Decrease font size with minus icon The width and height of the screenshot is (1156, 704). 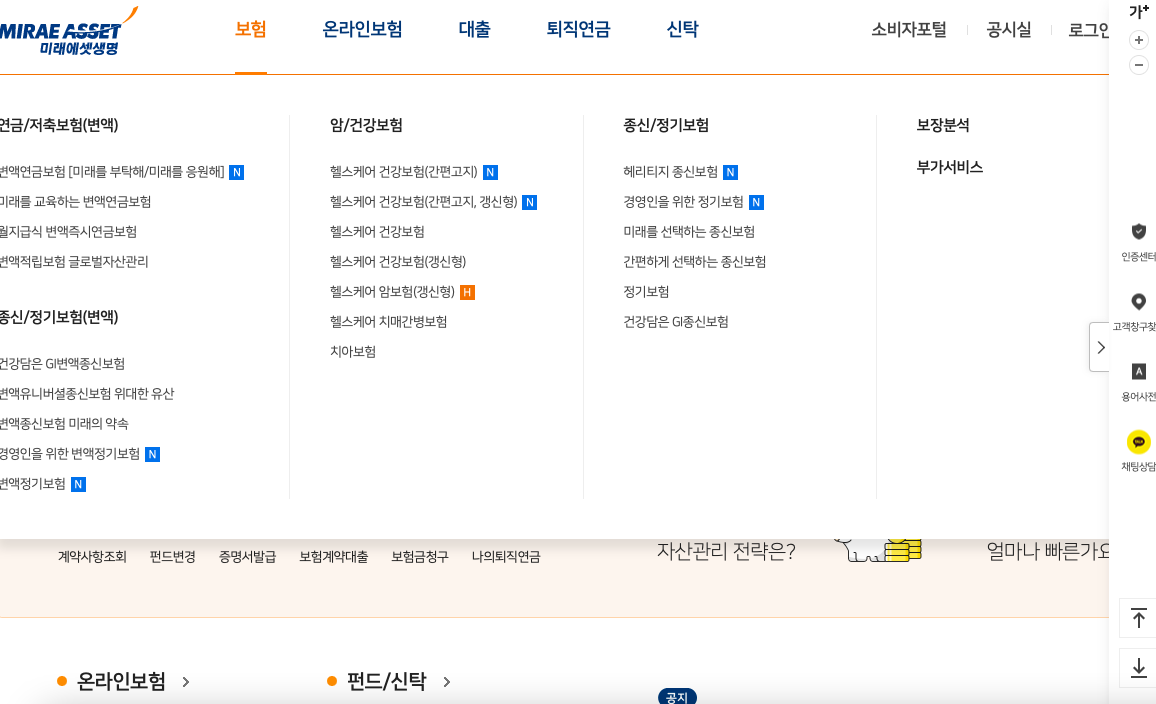point(1138,65)
